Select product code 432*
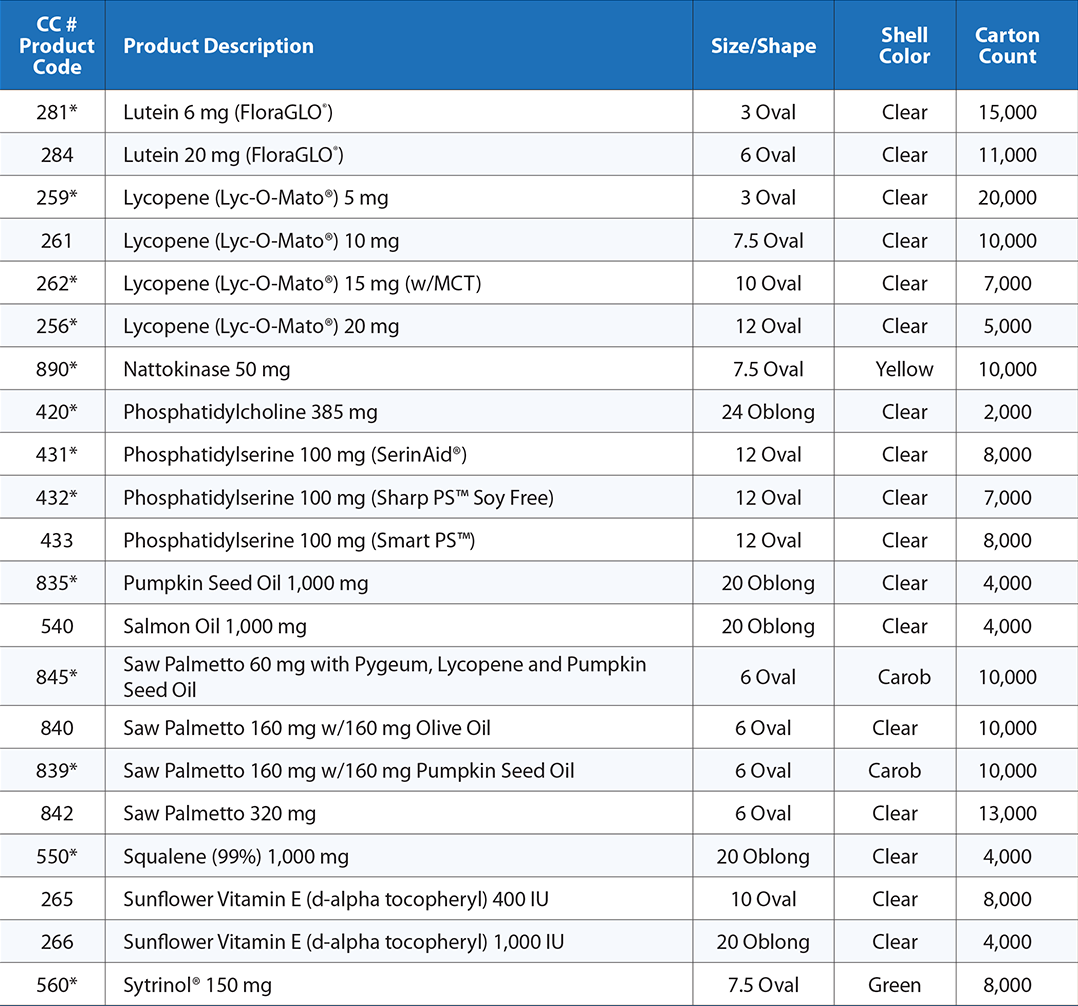This screenshot has width=1078, height=1006. pyautogui.click(x=56, y=498)
